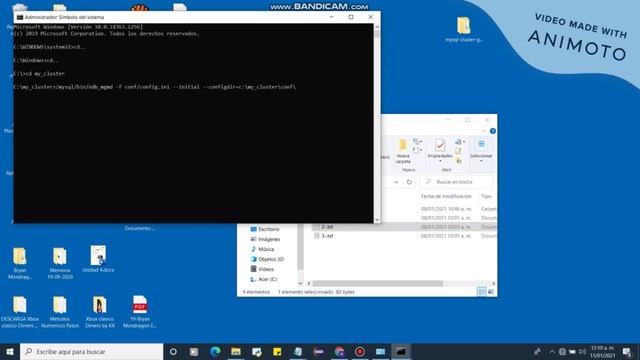
Task: Switch to command prompt on taskbar
Action: (x=401, y=351)
